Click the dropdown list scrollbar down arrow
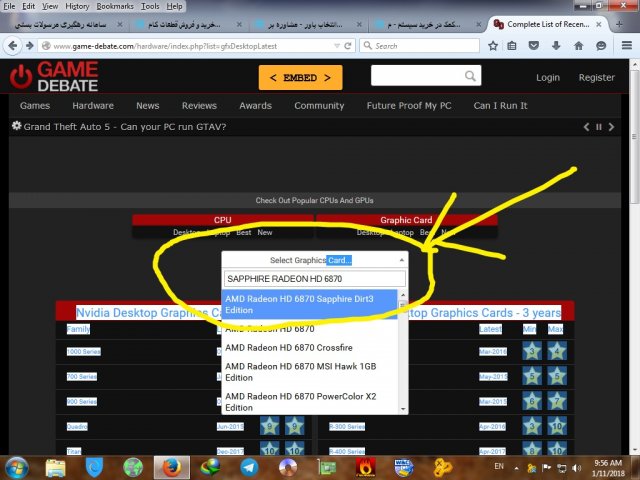Screen dimensions: 640x480 point(404,409)
